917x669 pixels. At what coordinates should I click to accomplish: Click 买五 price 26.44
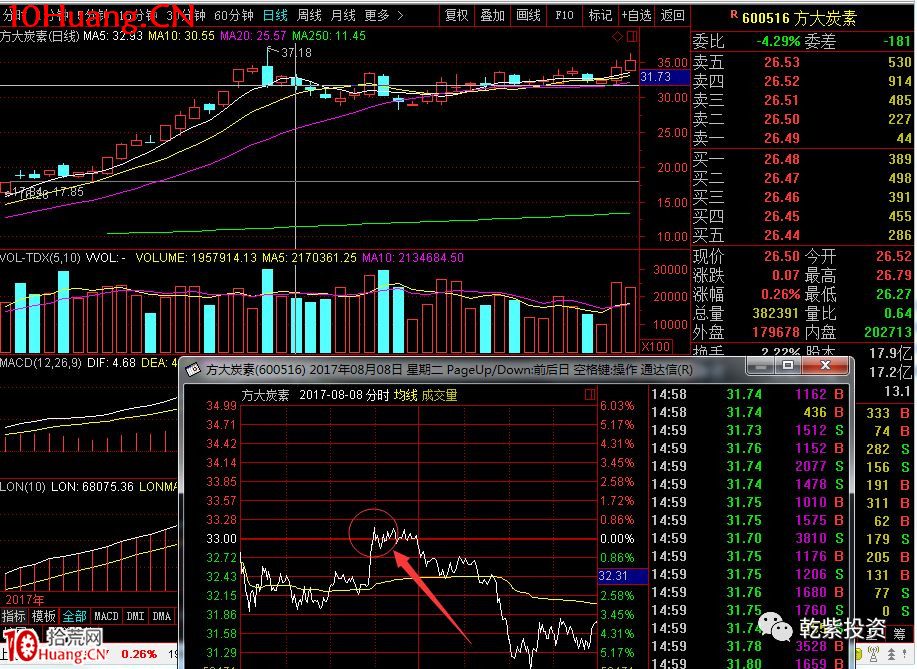781,235
